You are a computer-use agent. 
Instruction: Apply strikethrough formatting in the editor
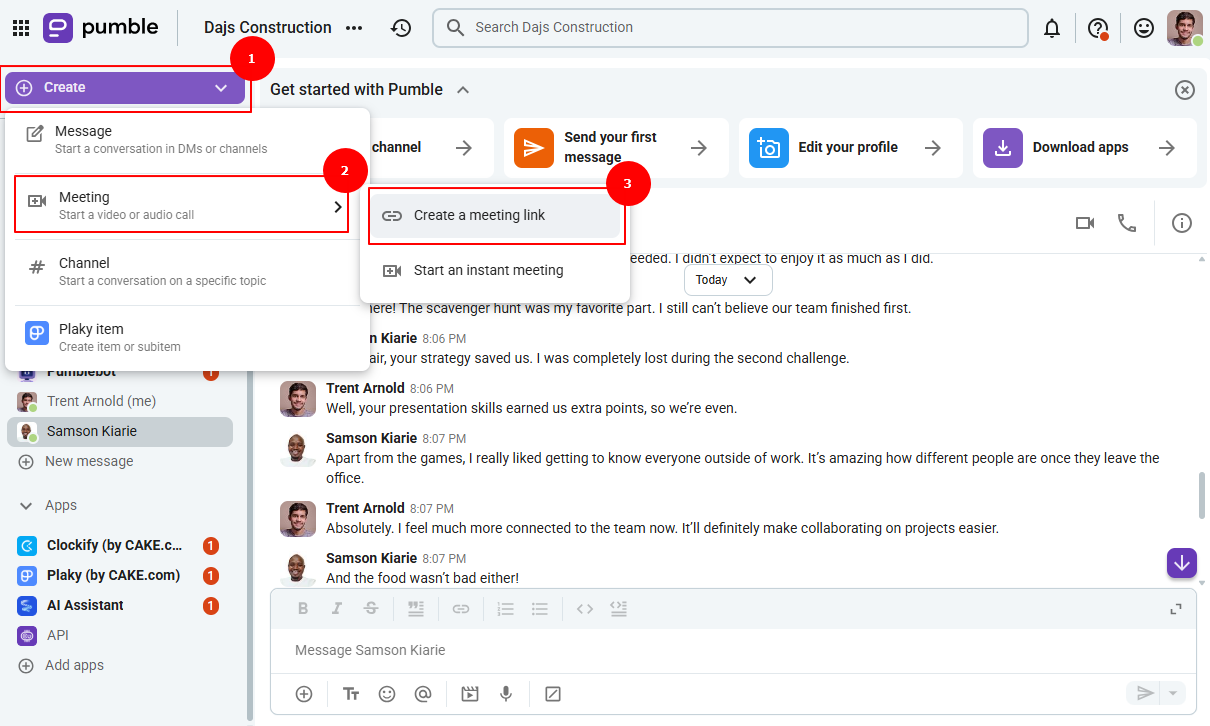pyautogui.click(x=371, y=608)
